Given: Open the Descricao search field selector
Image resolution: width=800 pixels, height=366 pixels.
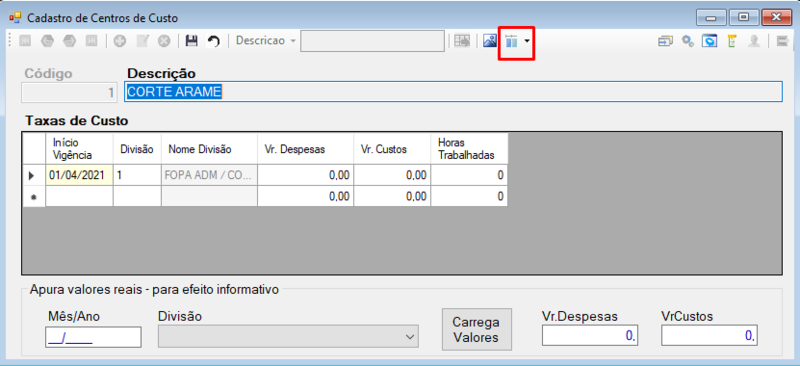Looking at the screenshot, I should [x=265, y=41].
